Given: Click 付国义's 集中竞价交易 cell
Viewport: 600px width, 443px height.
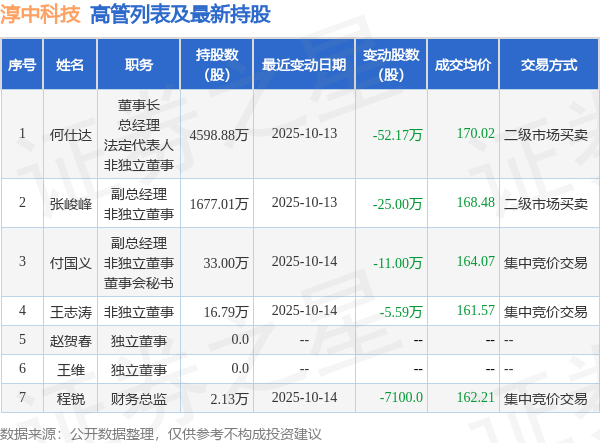Looking at the screenshot, I should (546, 263).
